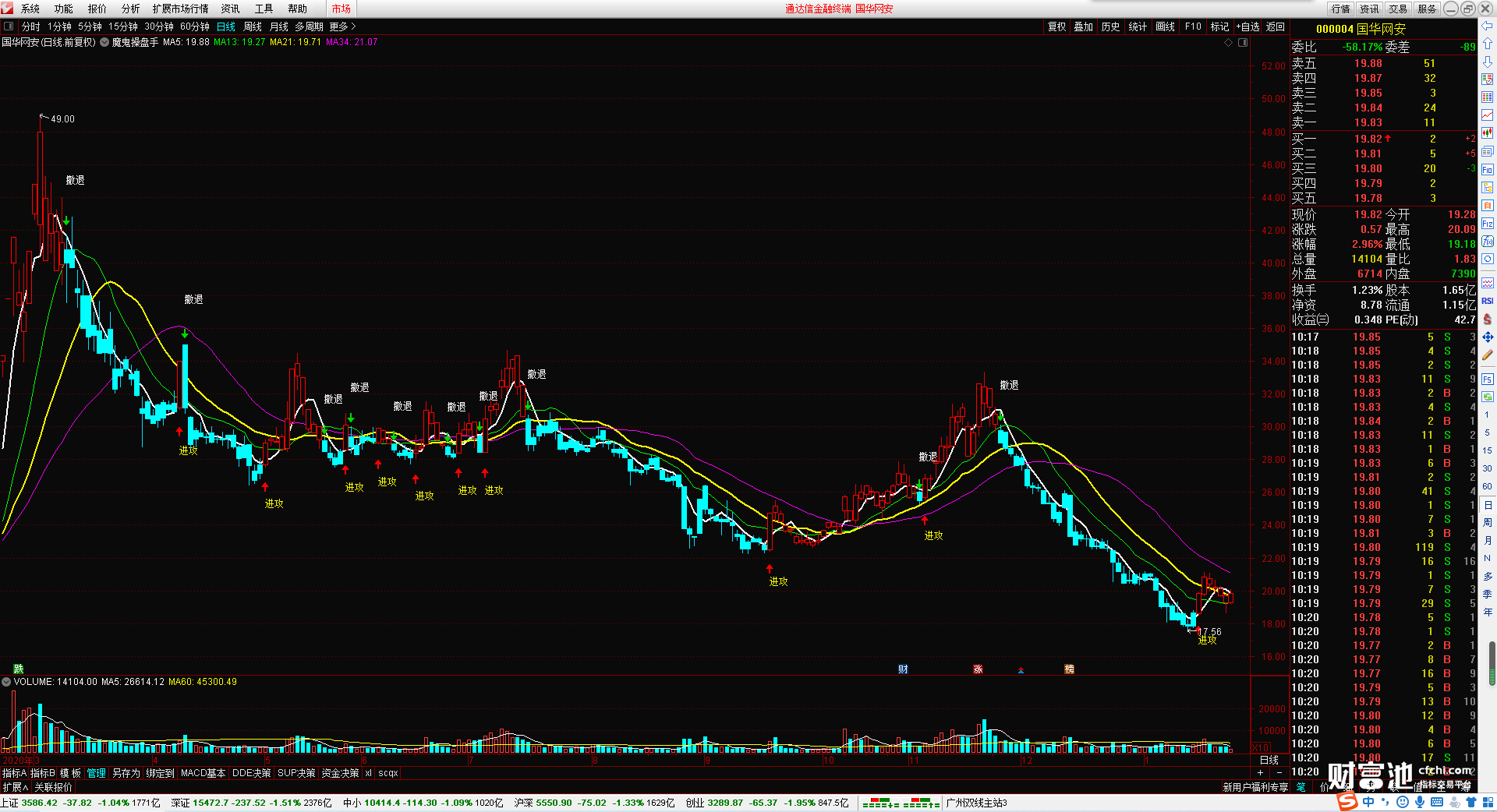Screen dimensions: 1497x812
Task: Toggle the 30-minute period in right sidebar
Action: (1487, 468)
